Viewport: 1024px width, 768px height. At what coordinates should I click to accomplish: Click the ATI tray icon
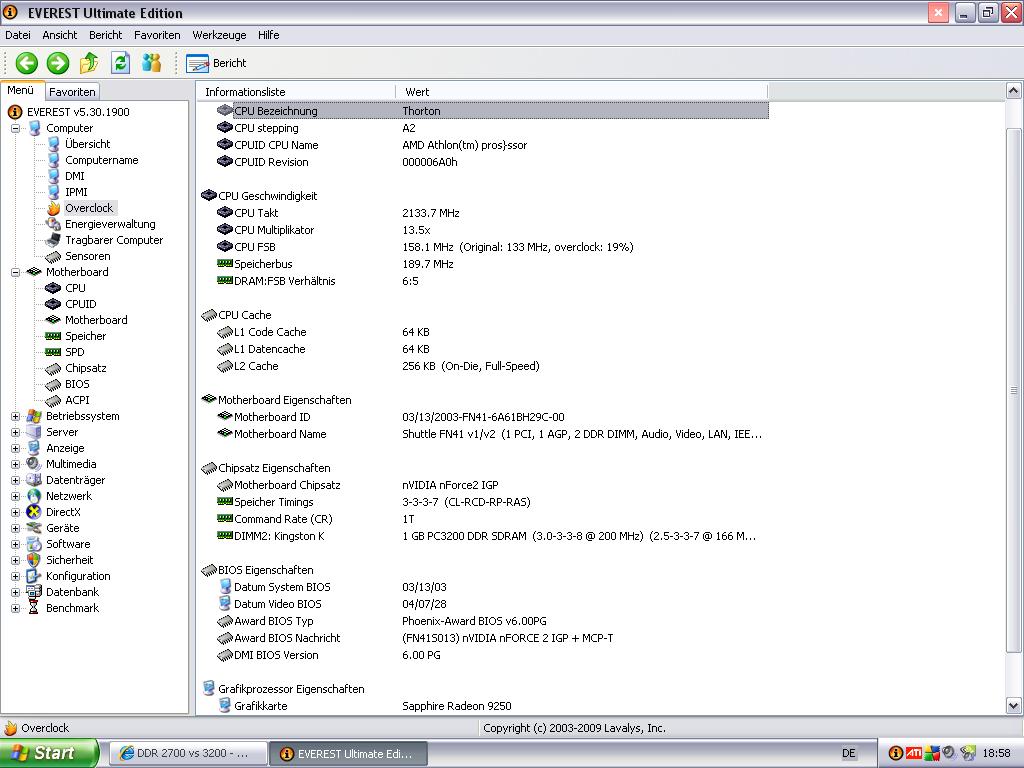click(x=914, y=754)
